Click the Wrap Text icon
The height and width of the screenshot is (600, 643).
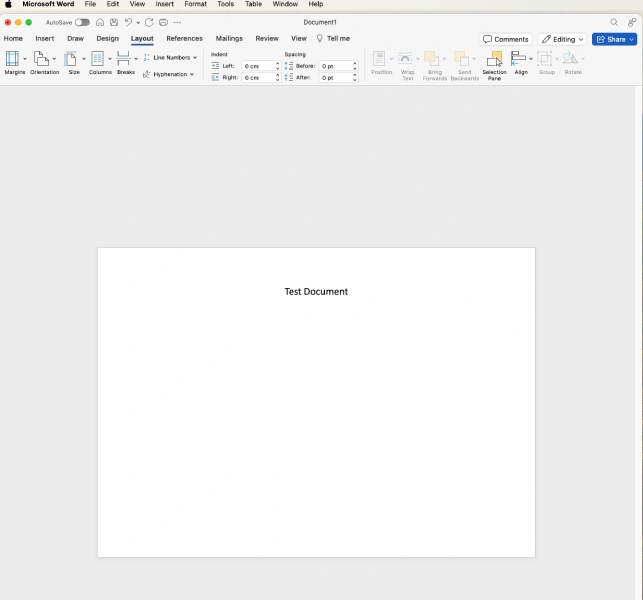[405, 59]
